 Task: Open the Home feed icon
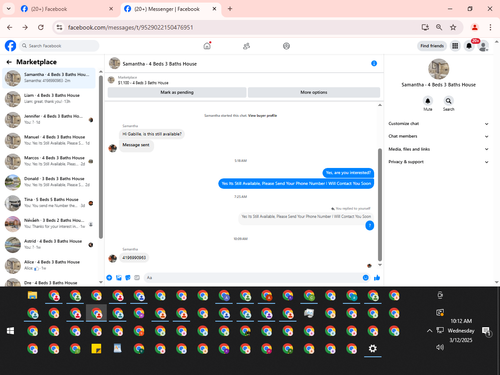click(x=207, y=46)
